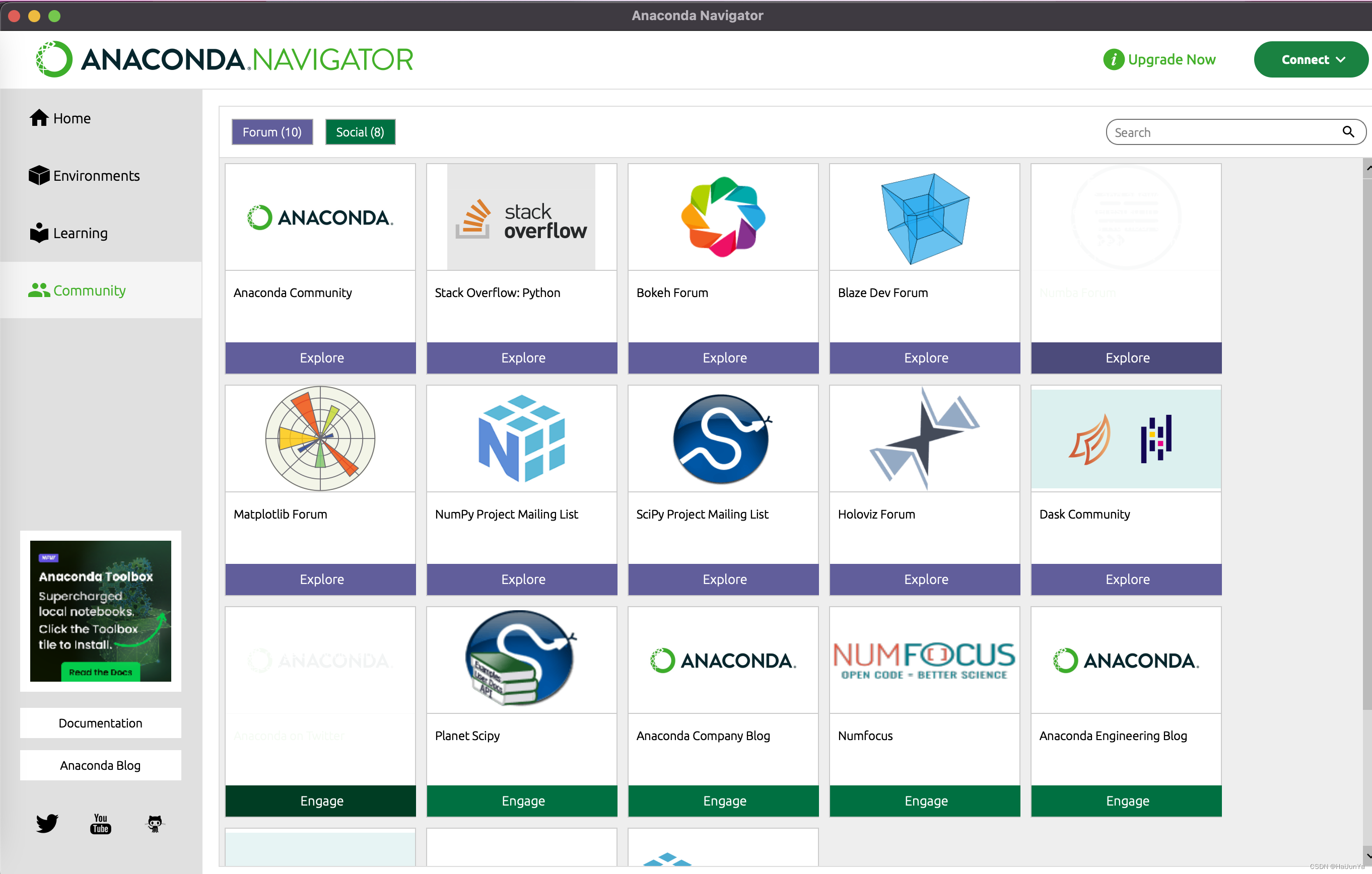Explore the Holoviz Forum
The image size is (1372, 874).
click(925, 579)
